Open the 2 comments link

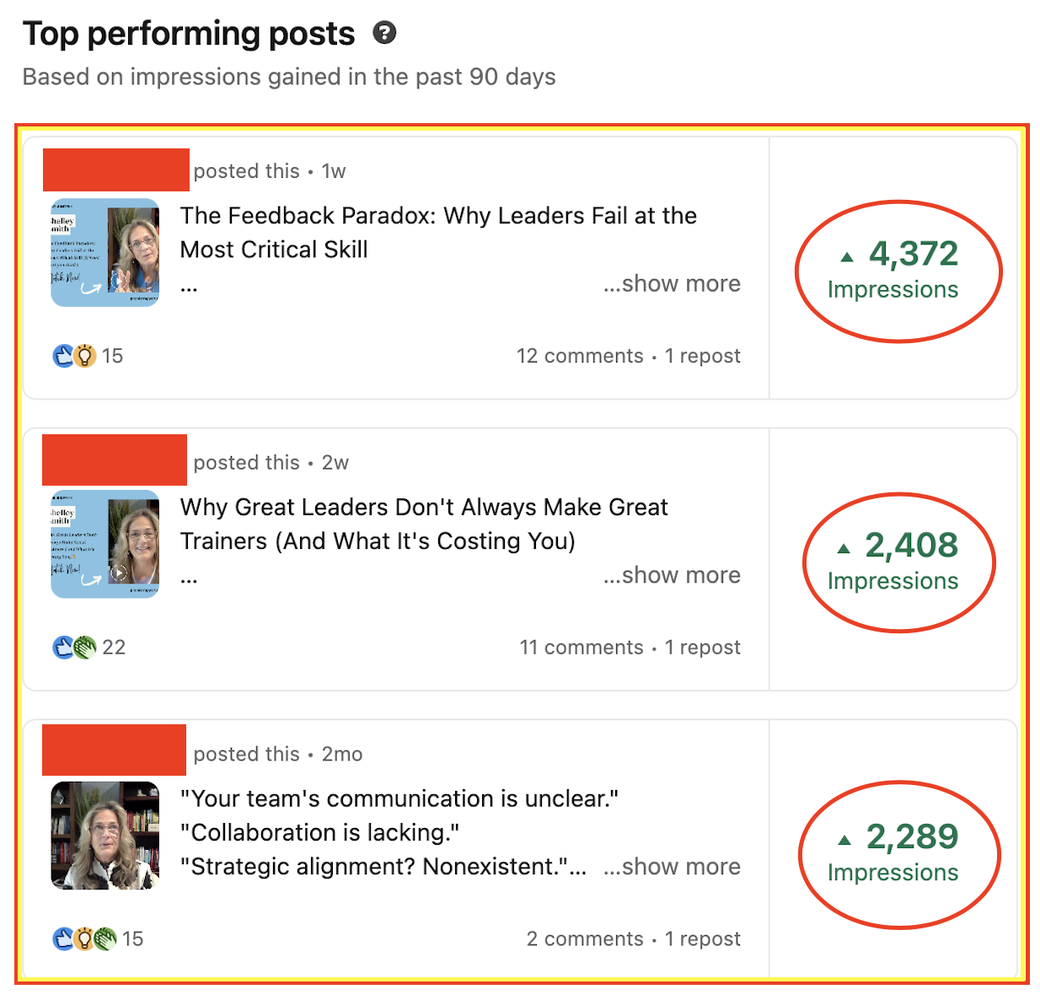pos(584,939)
